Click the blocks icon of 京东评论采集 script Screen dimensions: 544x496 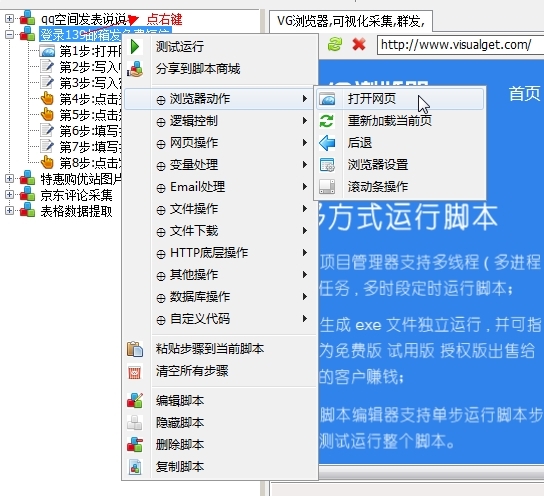coord(27,195)
